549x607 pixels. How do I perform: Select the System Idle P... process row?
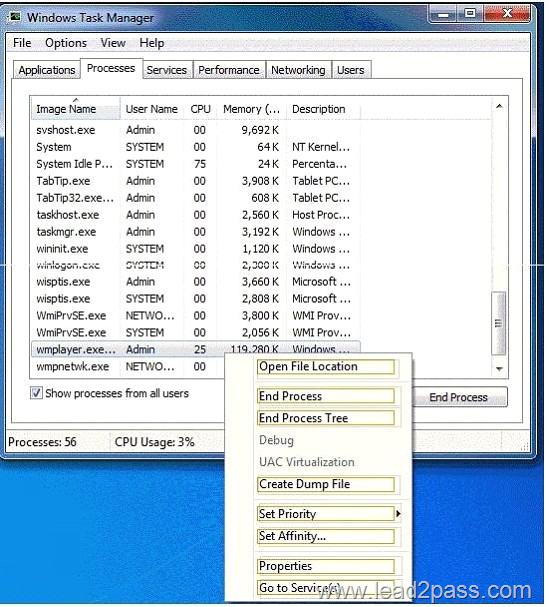point(196,164)
